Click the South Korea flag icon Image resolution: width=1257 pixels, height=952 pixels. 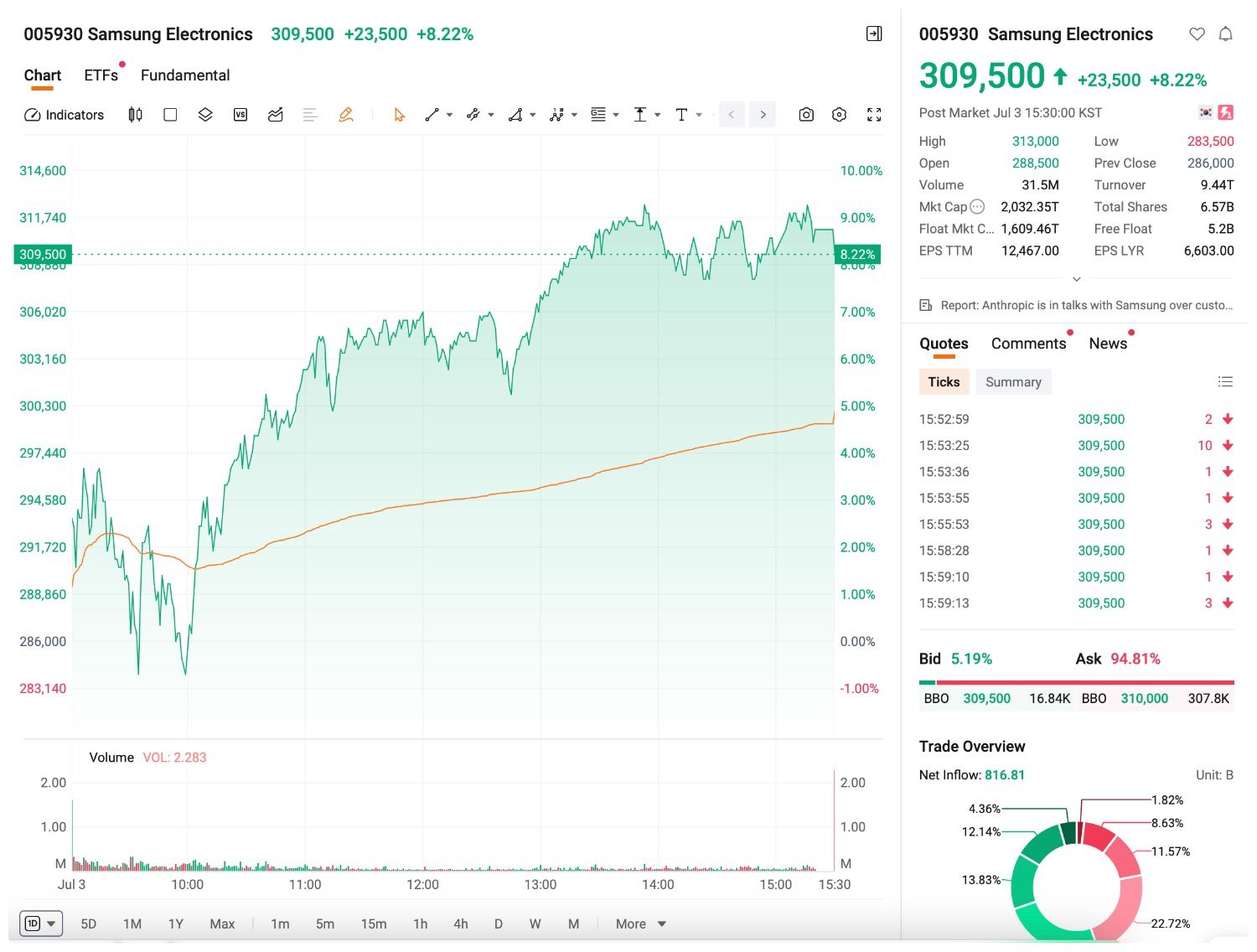click(x=1206, y=112)
